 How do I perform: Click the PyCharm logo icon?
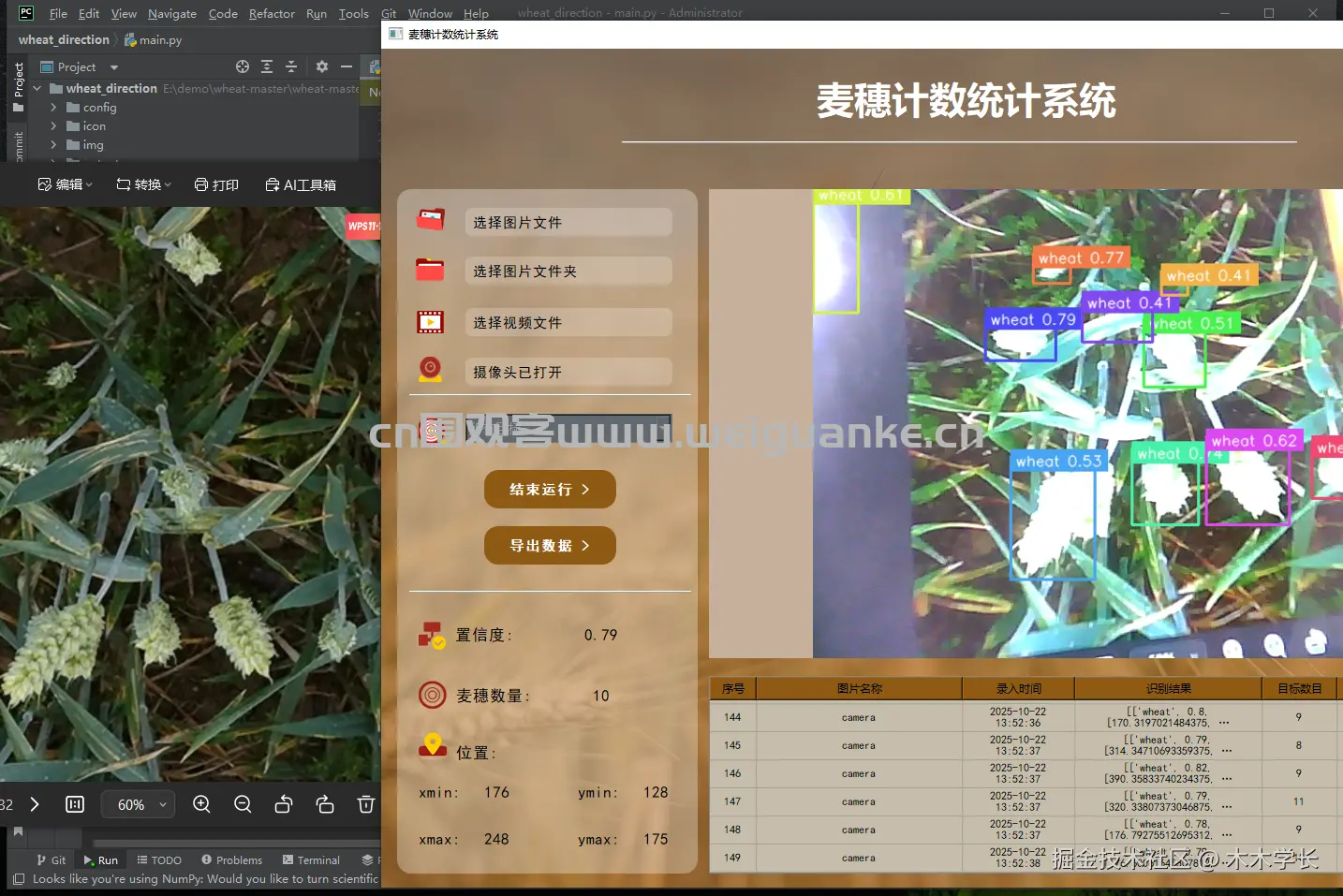point(26,13)
